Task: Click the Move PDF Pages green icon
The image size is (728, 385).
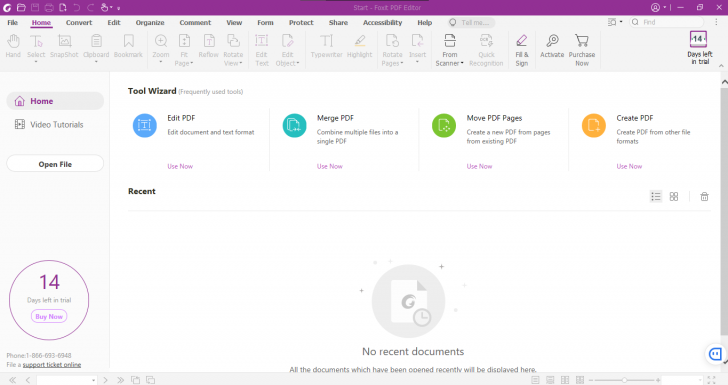Action: pos(444,125)
